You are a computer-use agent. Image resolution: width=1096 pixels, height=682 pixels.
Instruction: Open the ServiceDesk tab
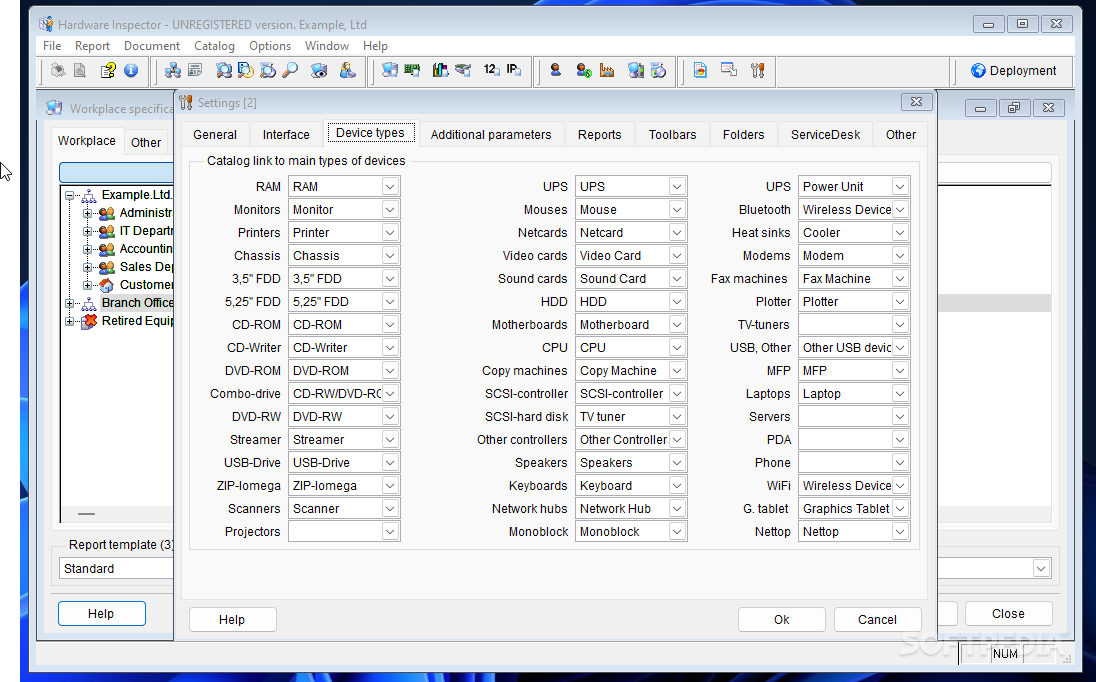pos(825,135)
